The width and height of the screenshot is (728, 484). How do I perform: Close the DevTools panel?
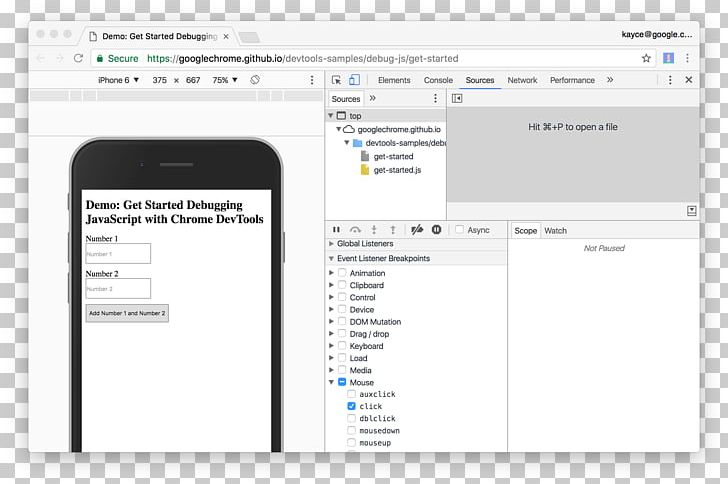(689, 80)
